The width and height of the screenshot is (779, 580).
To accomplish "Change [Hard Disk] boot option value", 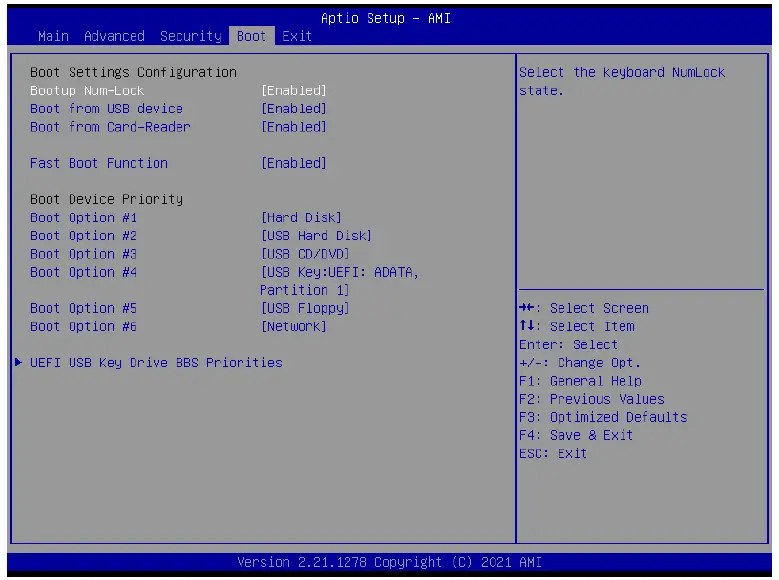I will click(x=302, y=218).
